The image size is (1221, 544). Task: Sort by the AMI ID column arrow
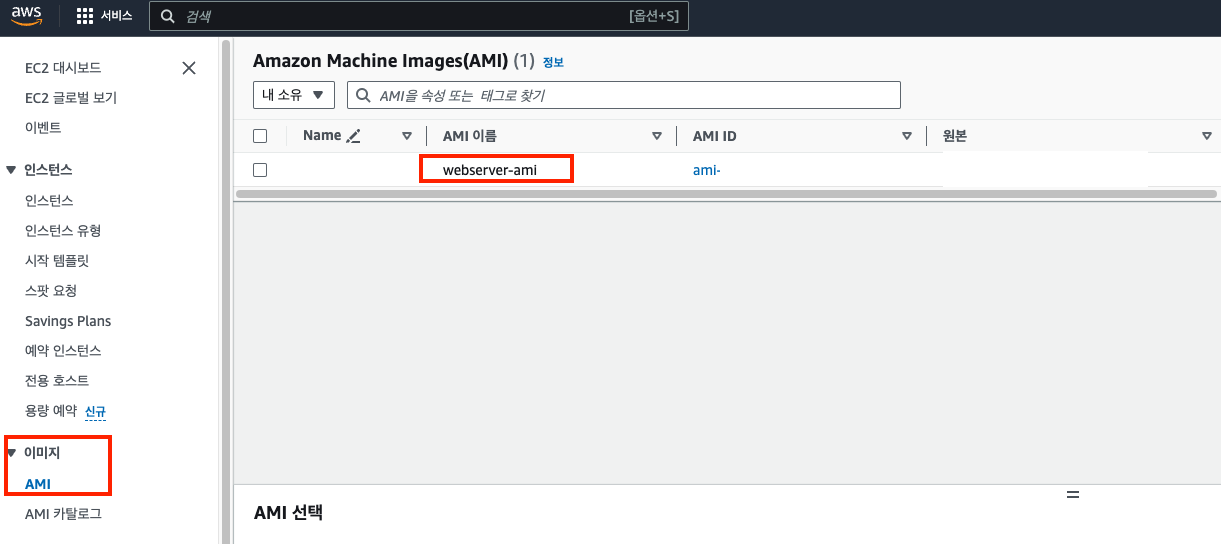[907, 136]
